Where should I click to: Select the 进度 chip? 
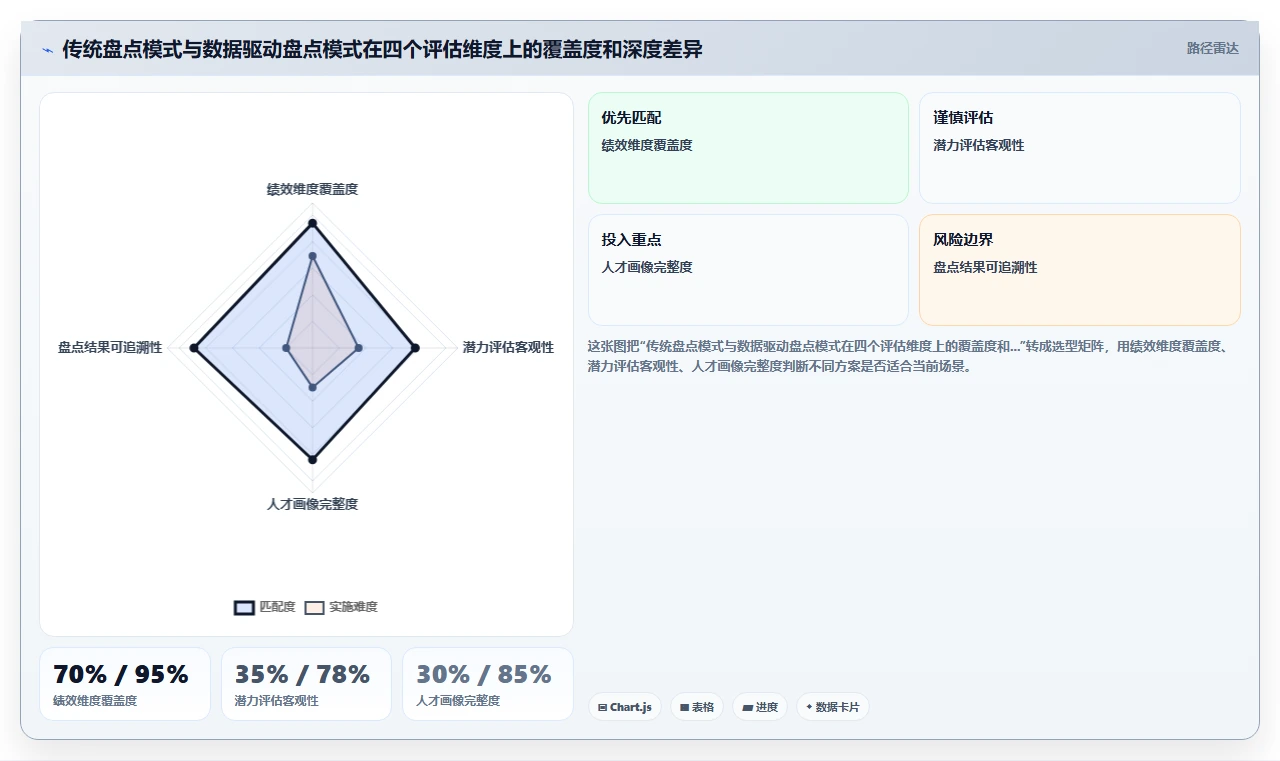click(x=760, y=707)
